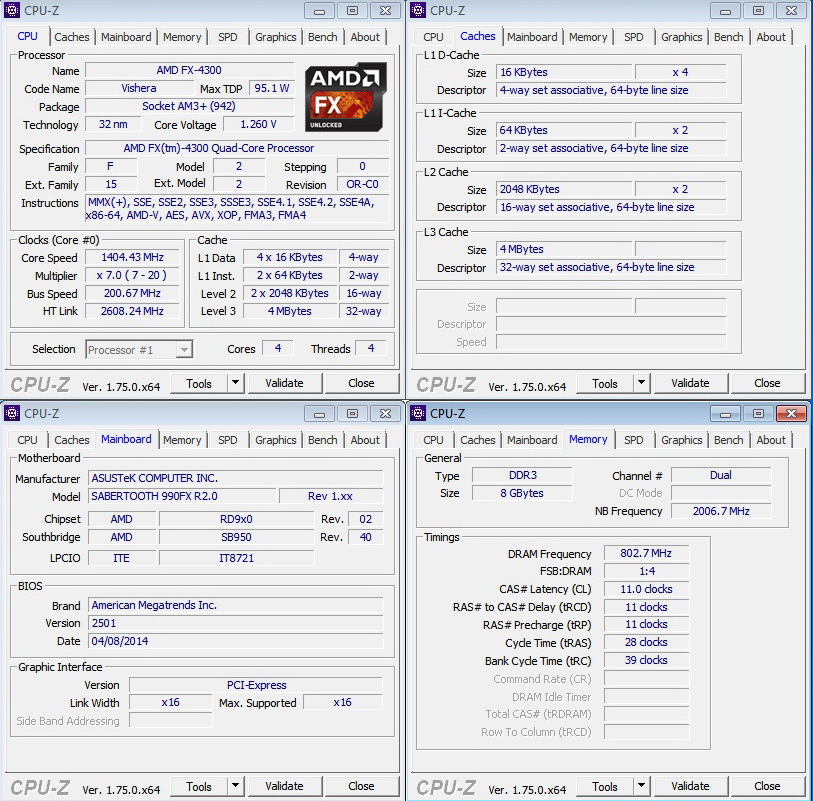813x801 pixels.
Task: Select Memory tab in Caches window
Action: pos(588,37)
